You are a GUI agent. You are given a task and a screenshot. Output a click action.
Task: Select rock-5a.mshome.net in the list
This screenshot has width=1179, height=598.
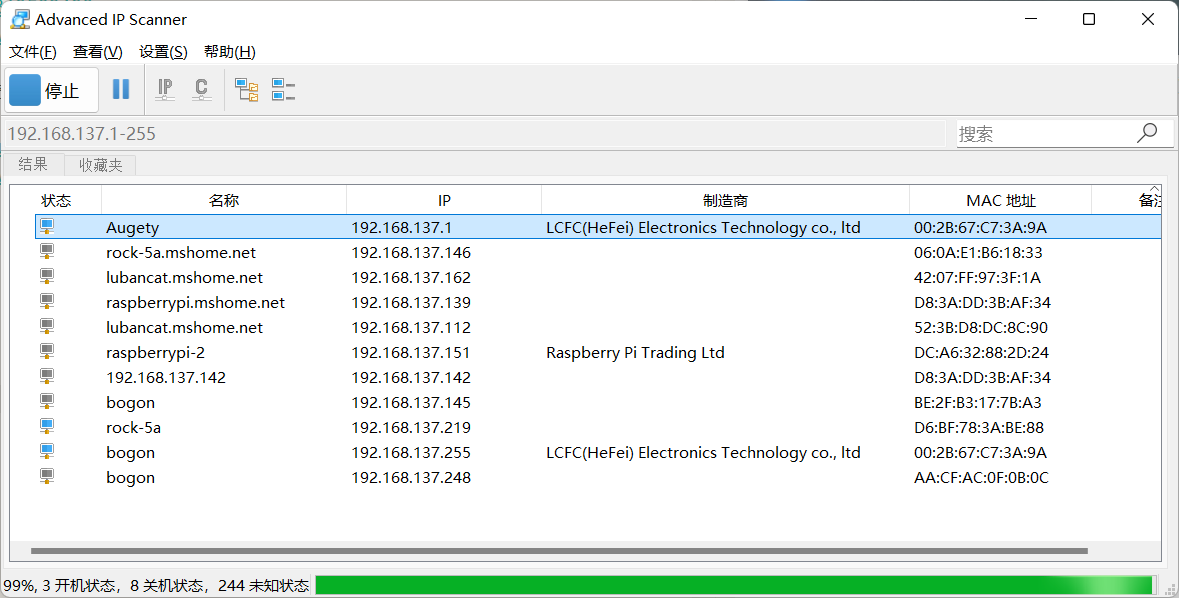180,253
